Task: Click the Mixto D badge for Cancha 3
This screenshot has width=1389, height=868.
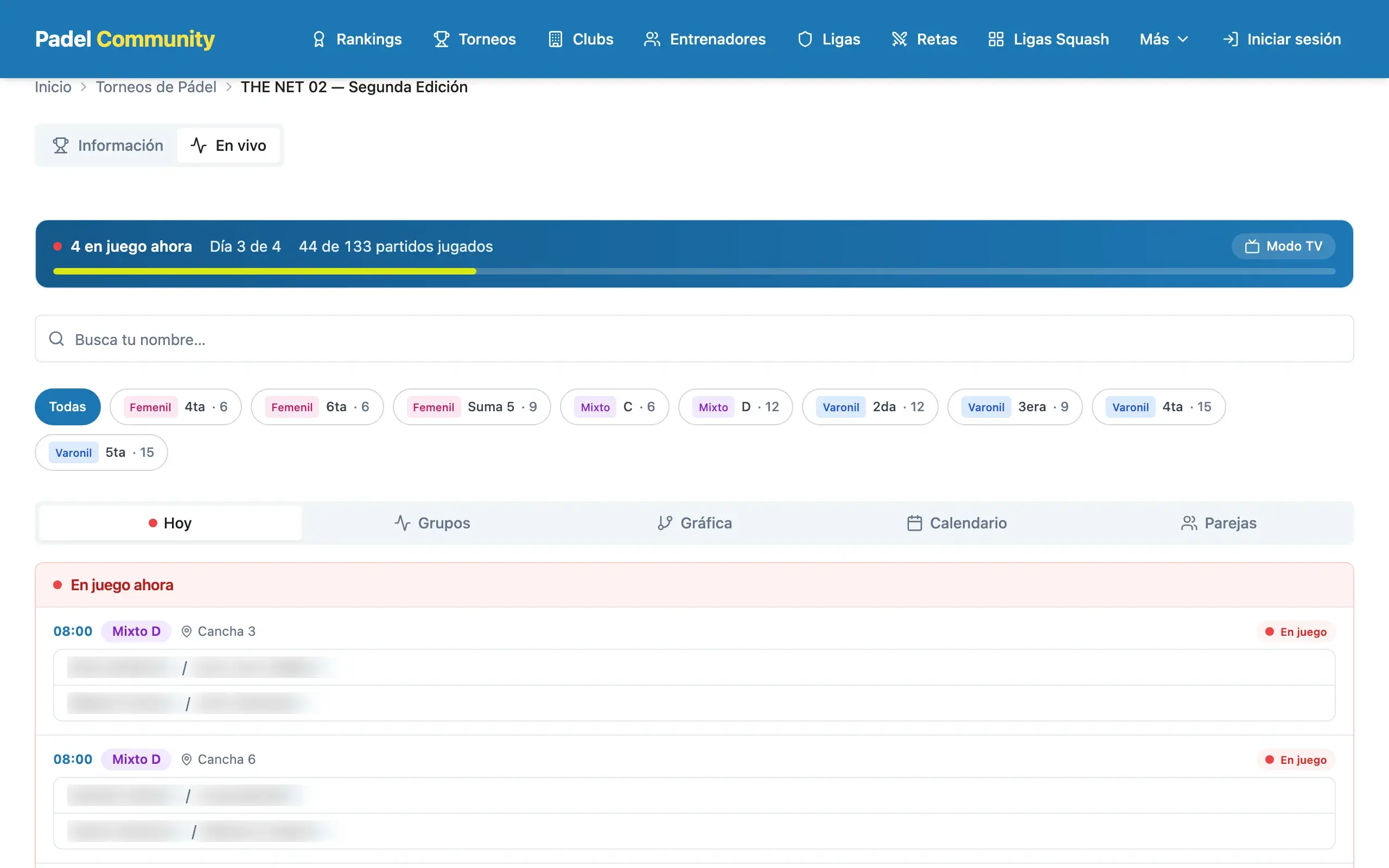Action: 136,631
